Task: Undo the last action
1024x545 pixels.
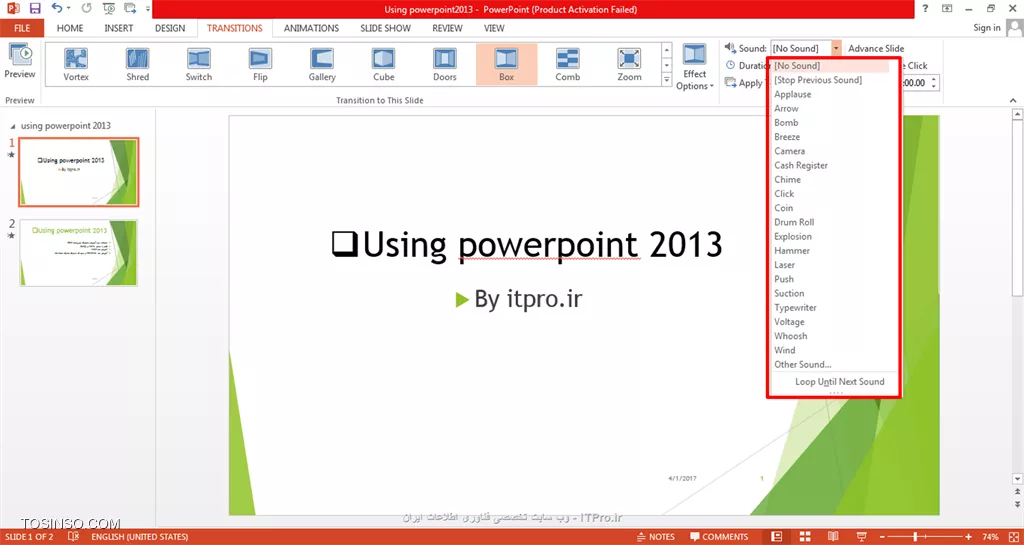Action: point(57,9)
